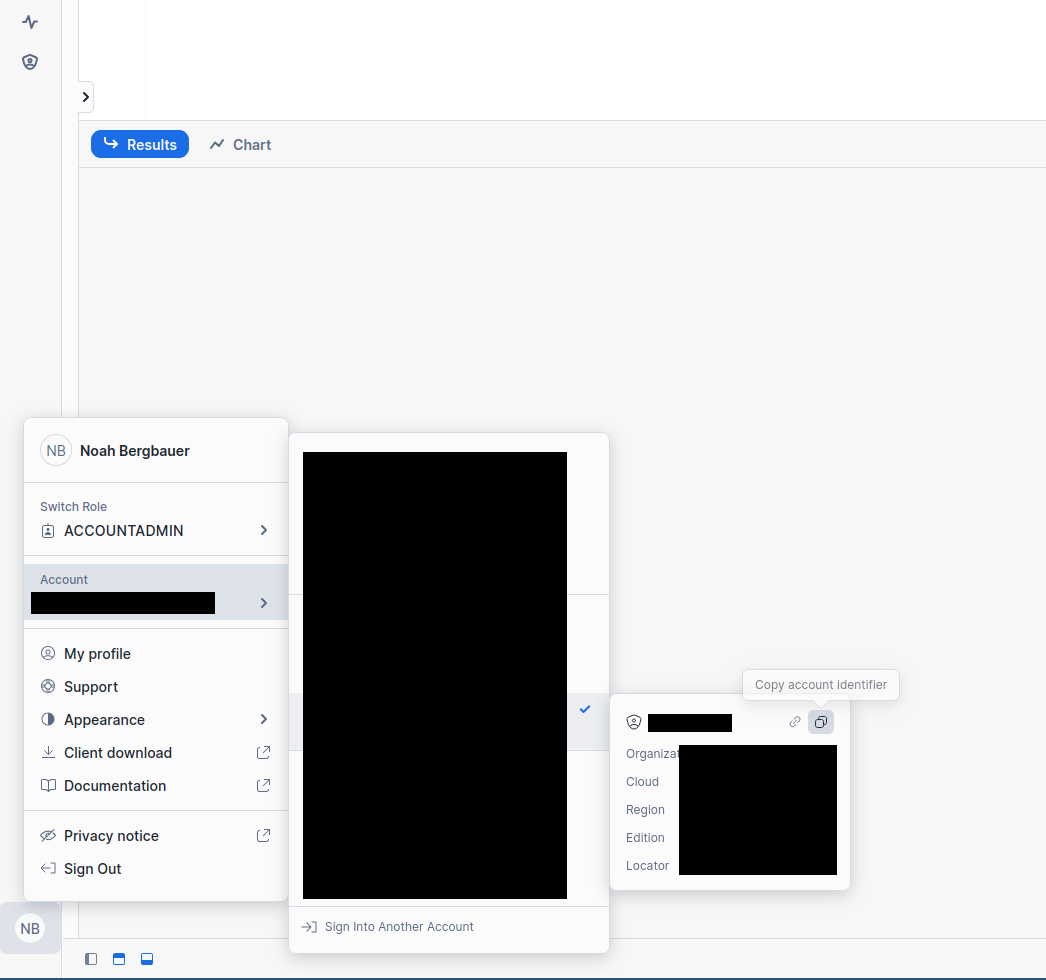Click the Copy account identifier icon
The image size is (1046, 980).
820,722
